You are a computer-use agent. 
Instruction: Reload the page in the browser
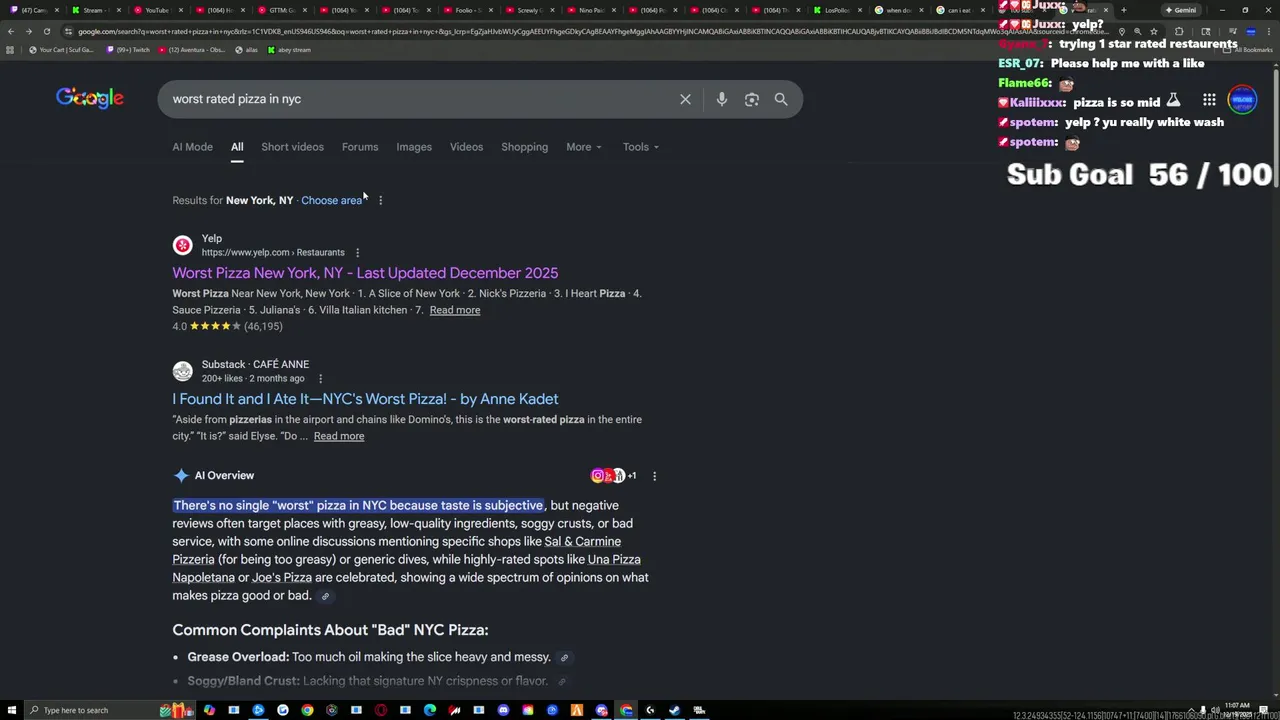coord(46,31)
